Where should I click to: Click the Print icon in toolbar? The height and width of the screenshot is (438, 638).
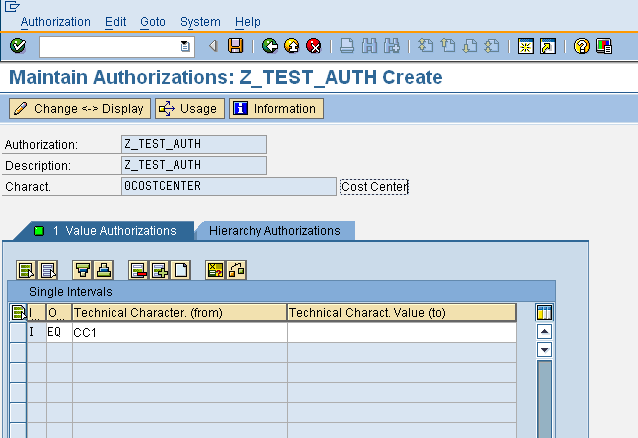347,46
